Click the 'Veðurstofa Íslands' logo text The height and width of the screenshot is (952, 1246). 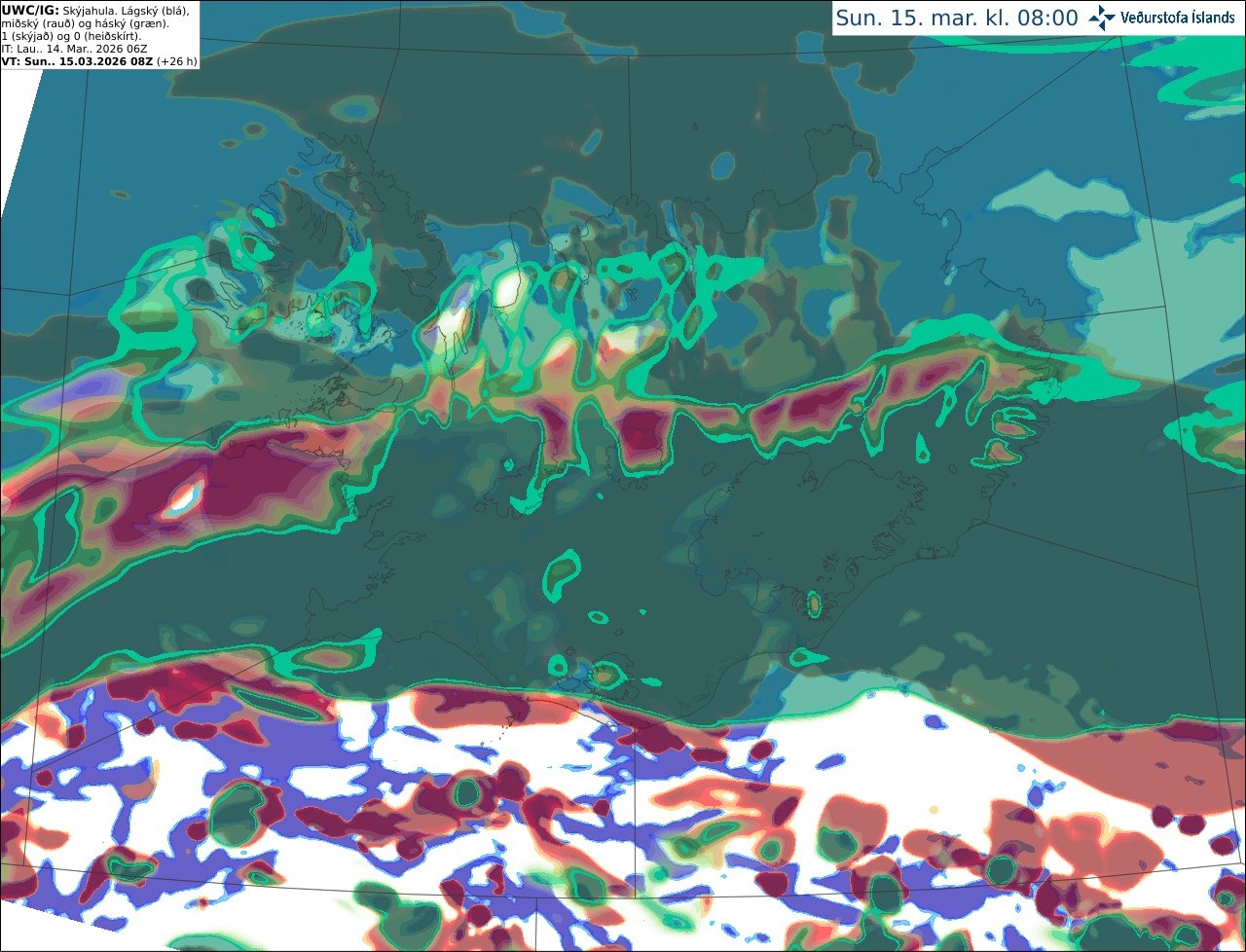1178,18
